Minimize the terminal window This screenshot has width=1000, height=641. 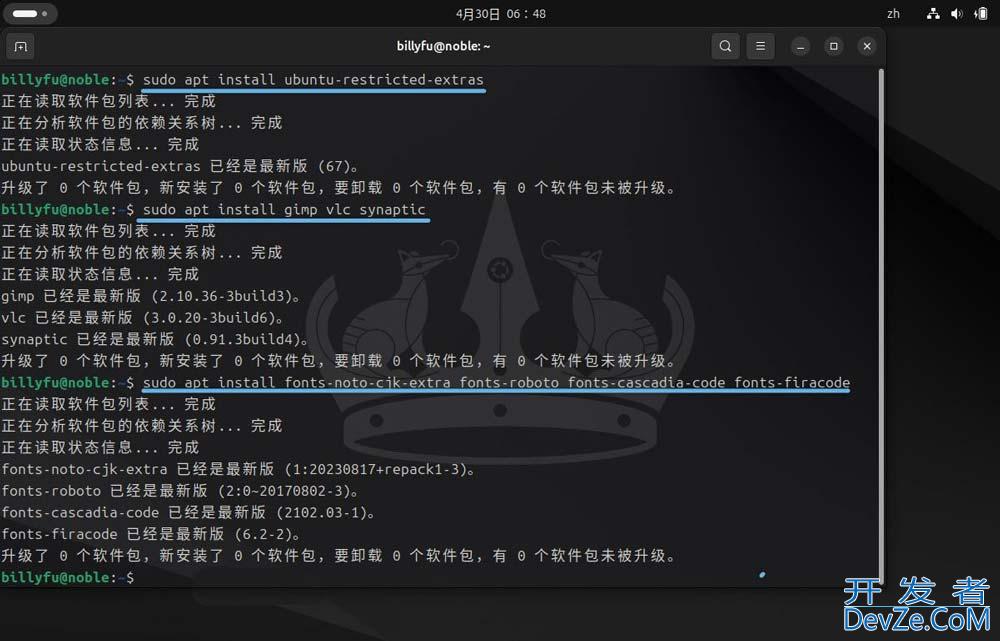tap(800, 46)
